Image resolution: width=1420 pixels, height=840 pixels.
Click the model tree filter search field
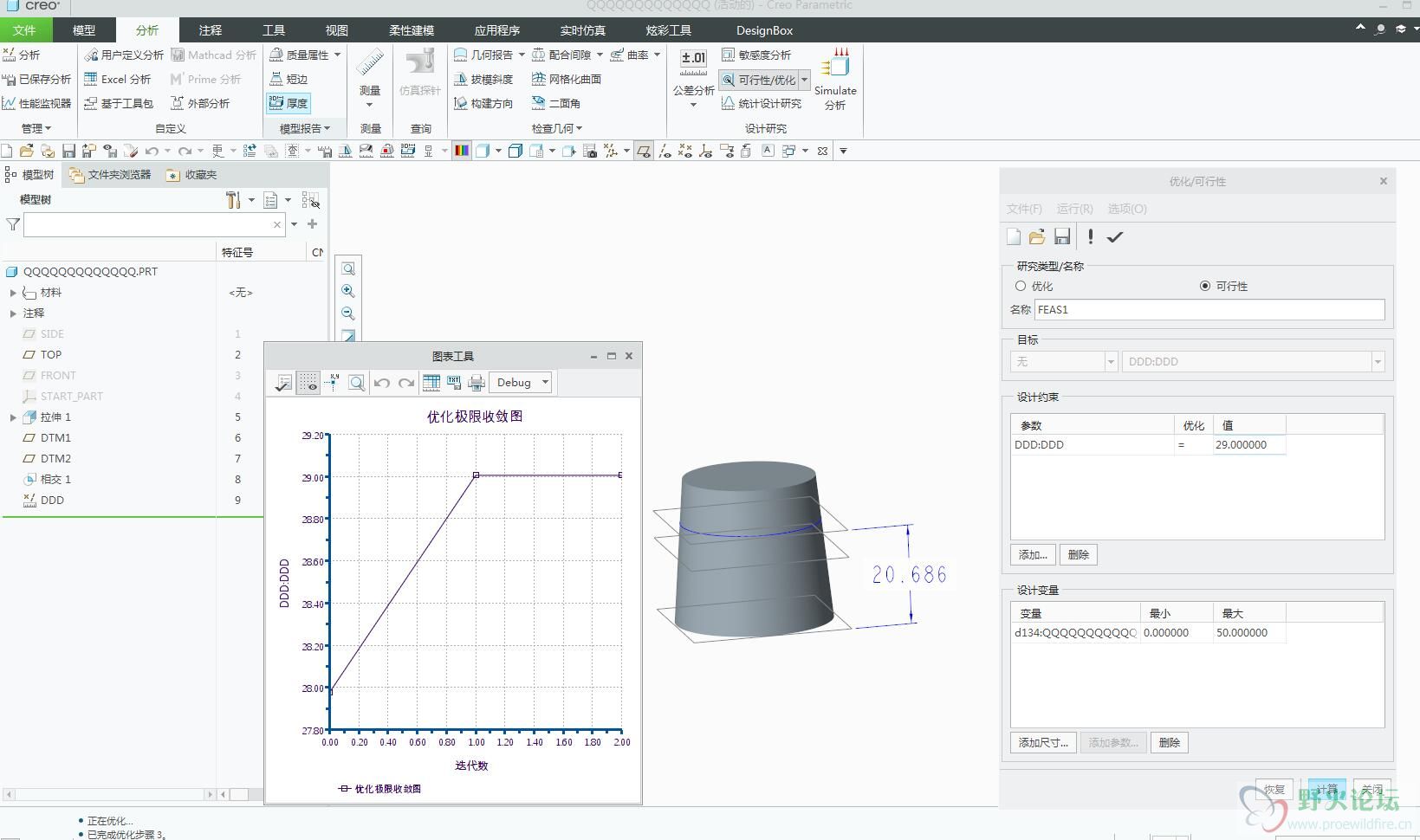[x=154, y=224]
